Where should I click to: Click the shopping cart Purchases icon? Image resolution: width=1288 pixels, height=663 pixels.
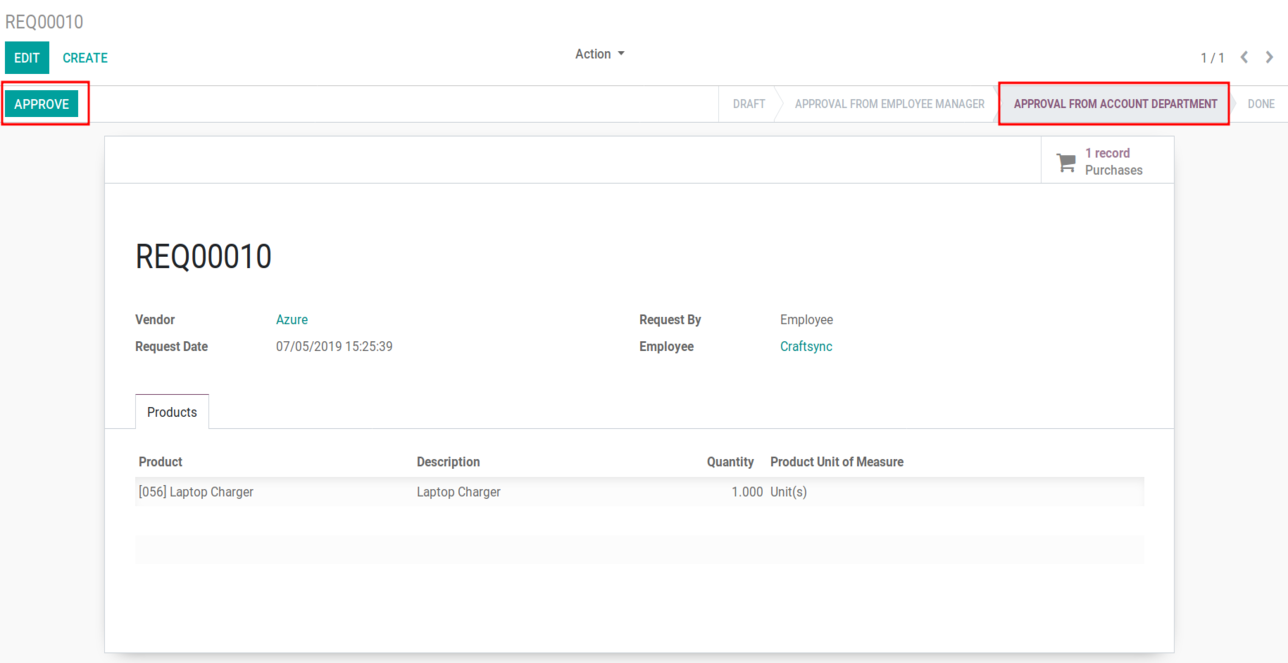pos(1066,161)
